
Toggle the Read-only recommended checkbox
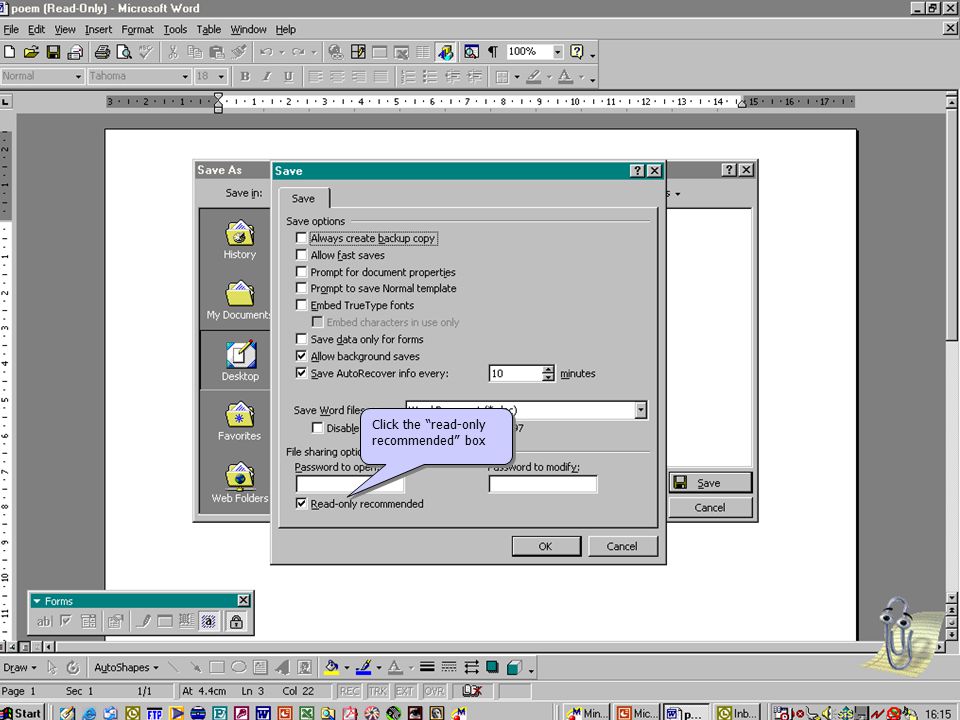[301, 503]
